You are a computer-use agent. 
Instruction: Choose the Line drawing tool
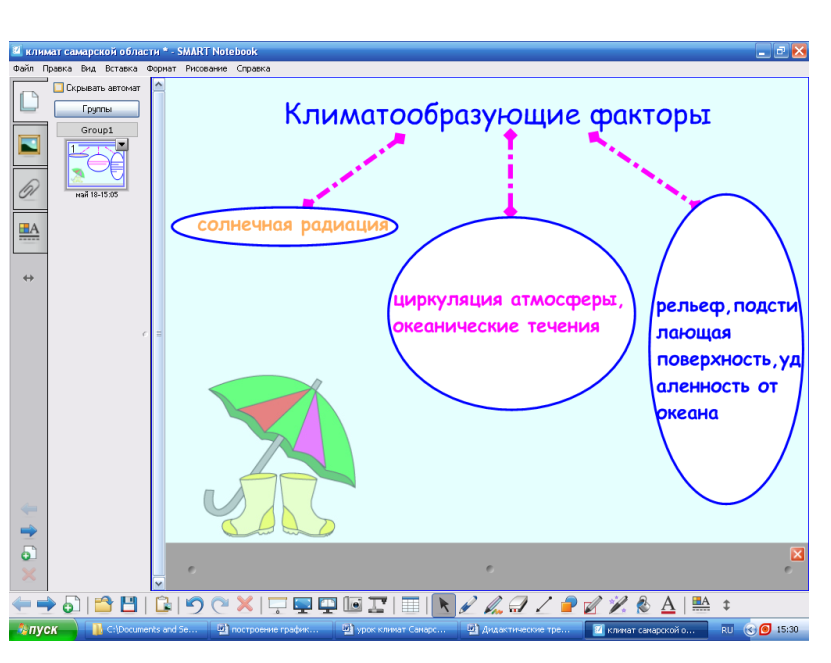click(x=543, y=604)
